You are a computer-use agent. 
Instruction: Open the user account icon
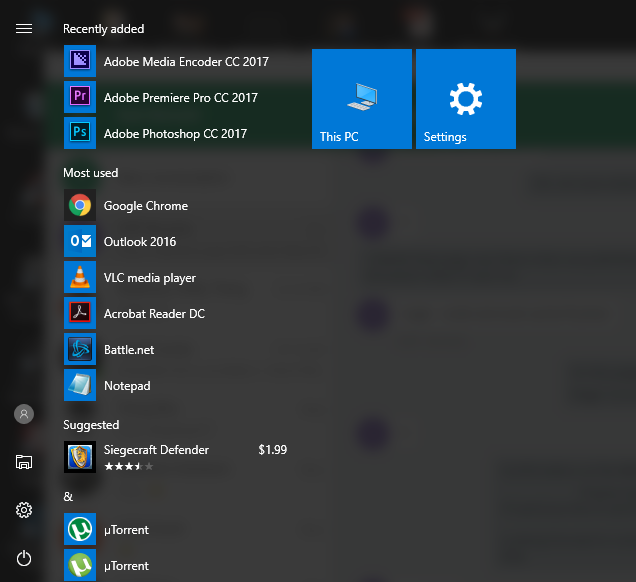(24, 414)
